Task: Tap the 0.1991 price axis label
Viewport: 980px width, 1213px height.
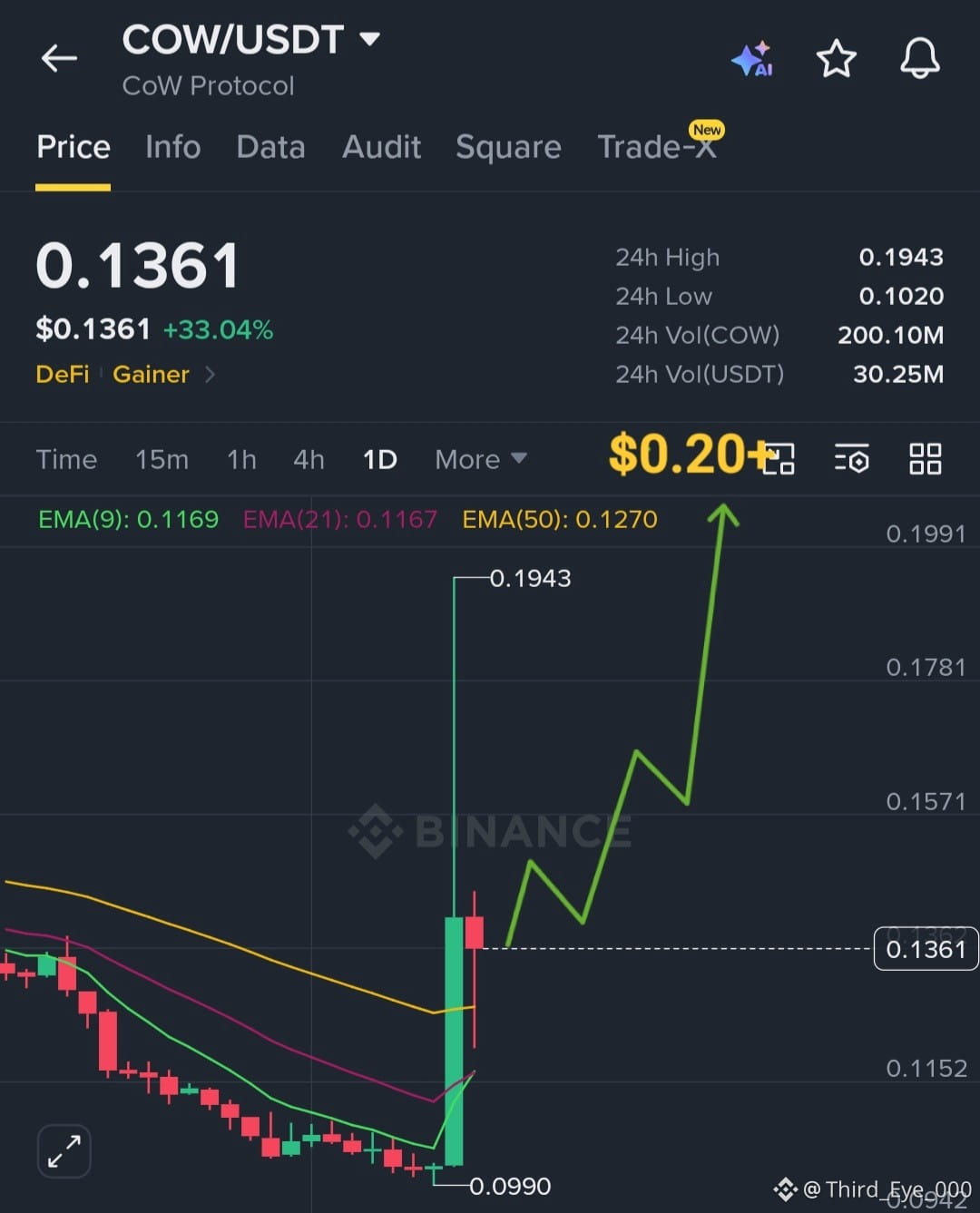Action: click(926, 533)
